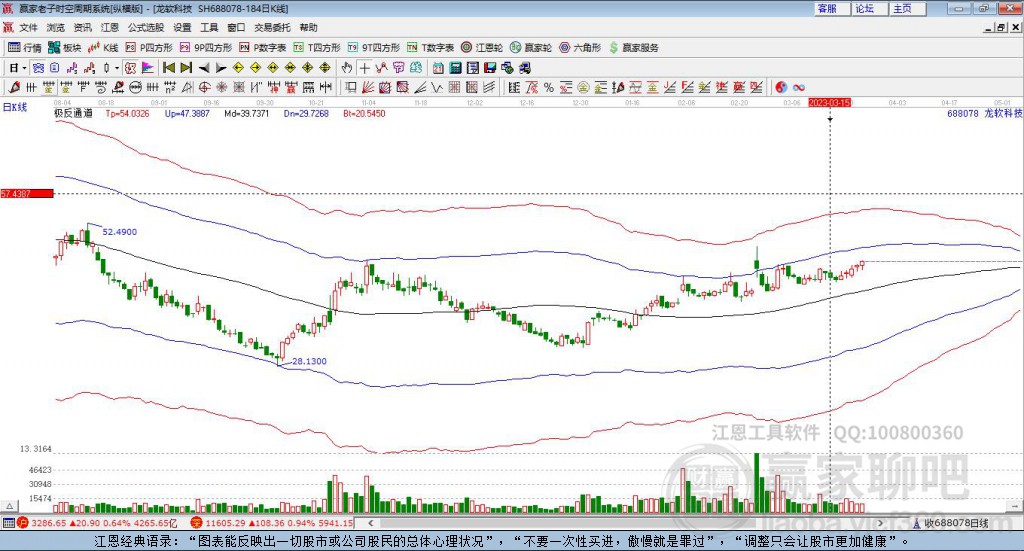The image size is (1024, 551).
Task: Open the 江恩 menu
Action: [110, 27]
